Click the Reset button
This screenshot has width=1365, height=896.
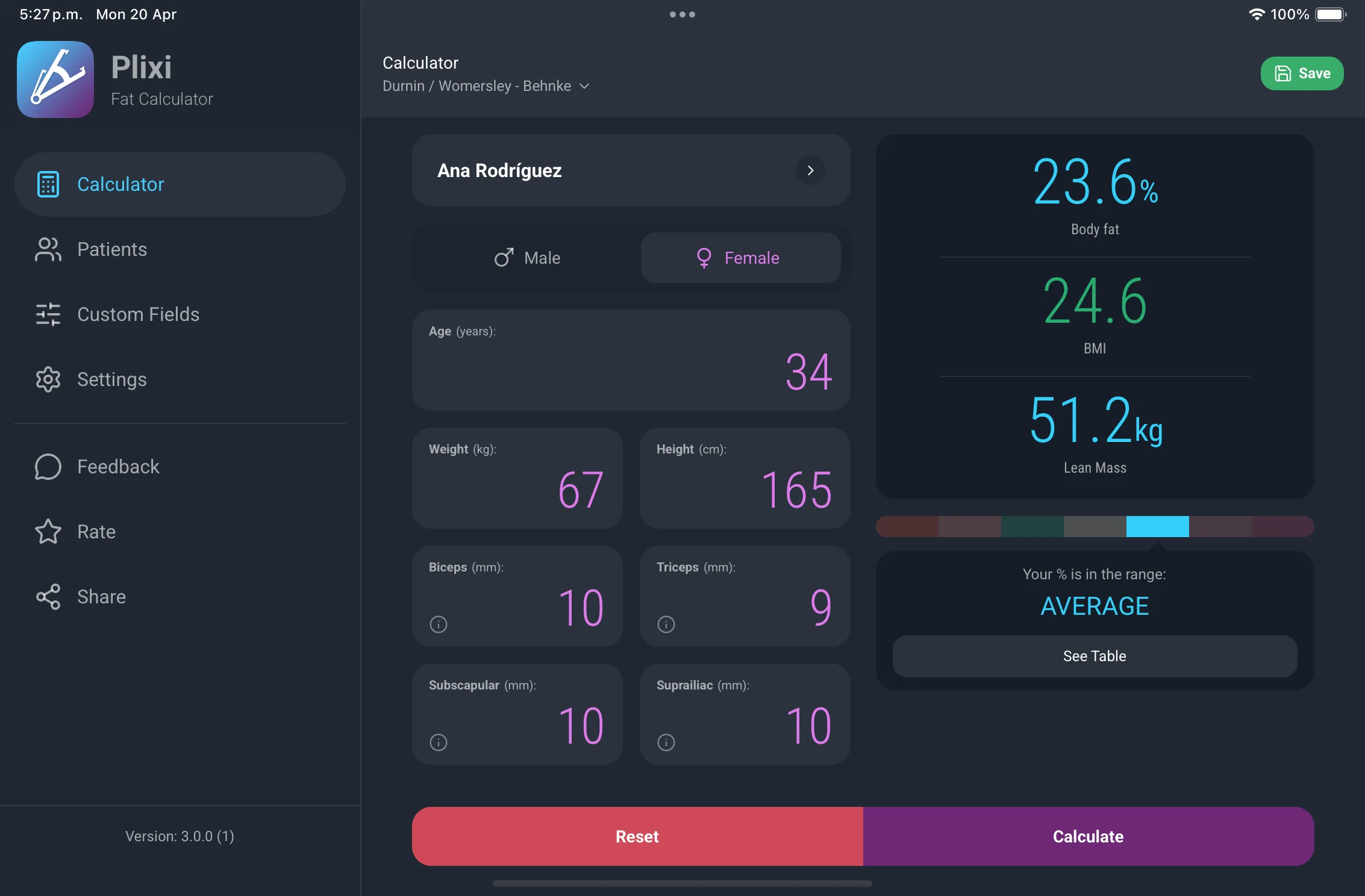637,836
